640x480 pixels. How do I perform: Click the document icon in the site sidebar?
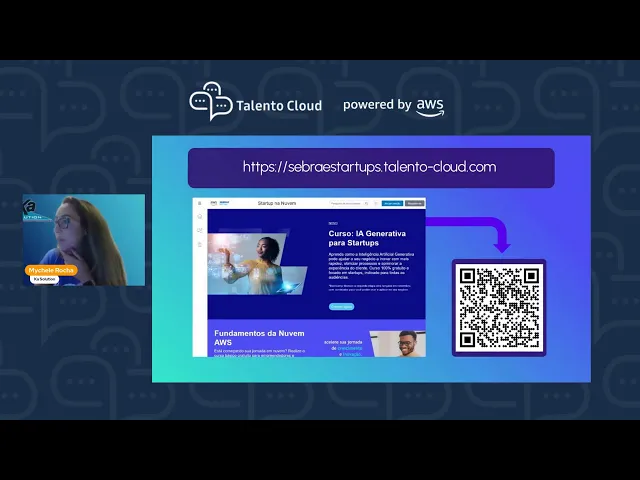click(x=200, y=244)
